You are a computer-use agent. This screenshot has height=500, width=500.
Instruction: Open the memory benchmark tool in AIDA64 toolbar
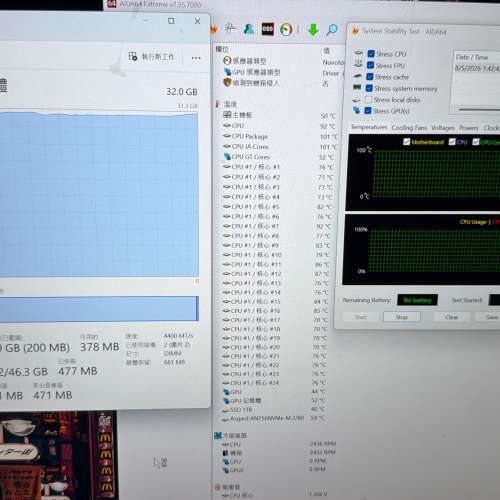[x=230, y=29]
